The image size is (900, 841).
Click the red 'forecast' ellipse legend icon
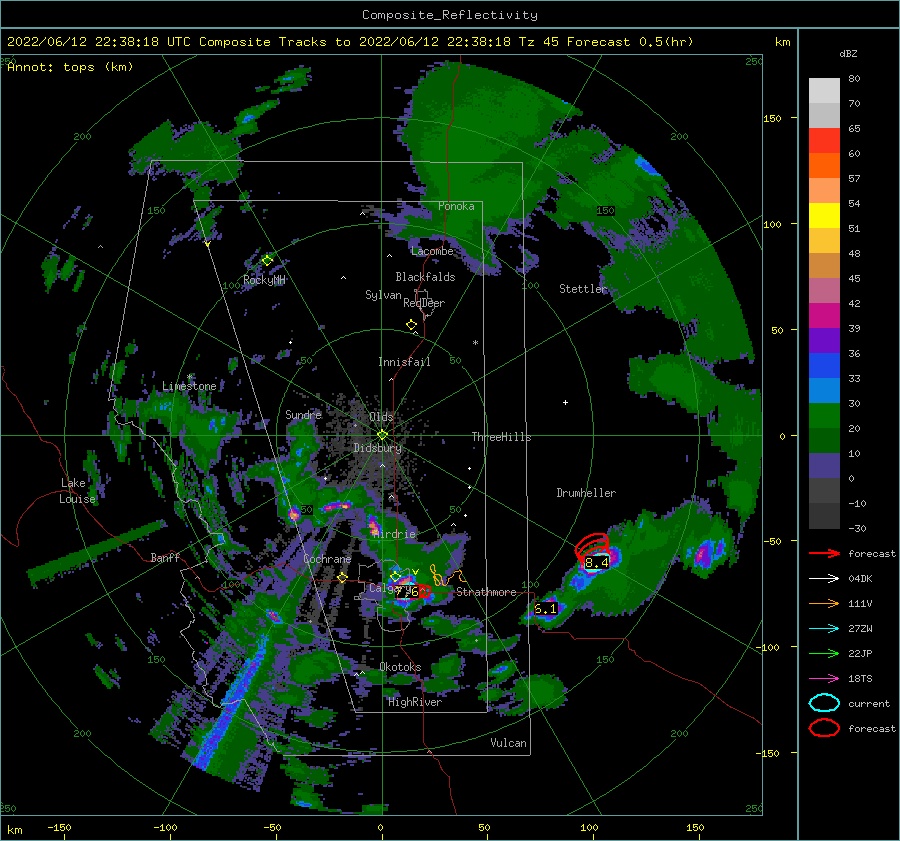(824, 728)
